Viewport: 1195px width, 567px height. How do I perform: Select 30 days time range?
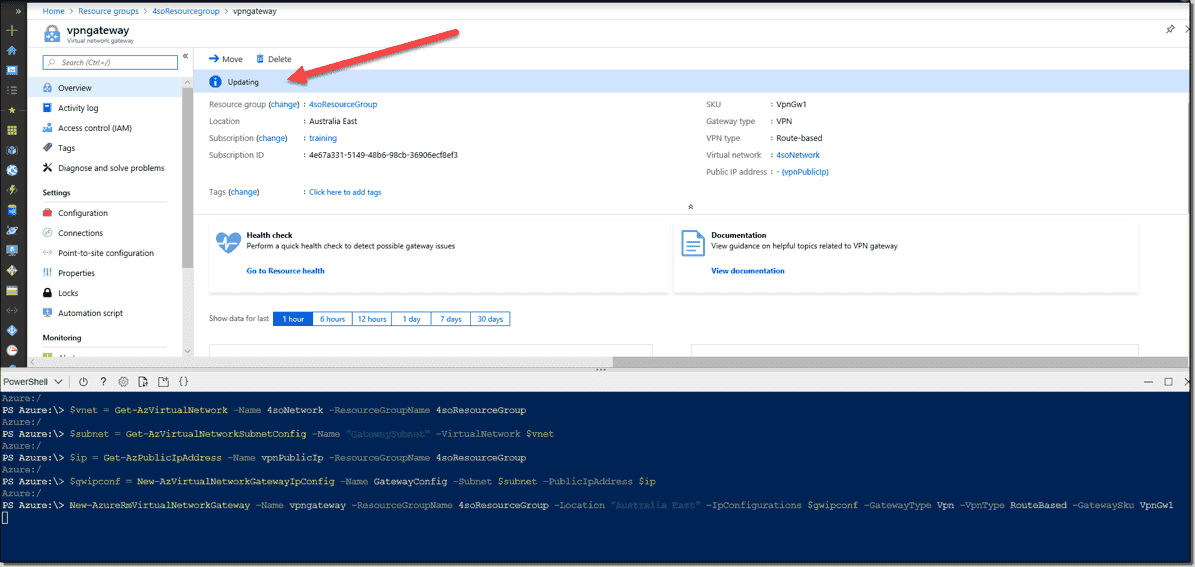click(490, 319)
